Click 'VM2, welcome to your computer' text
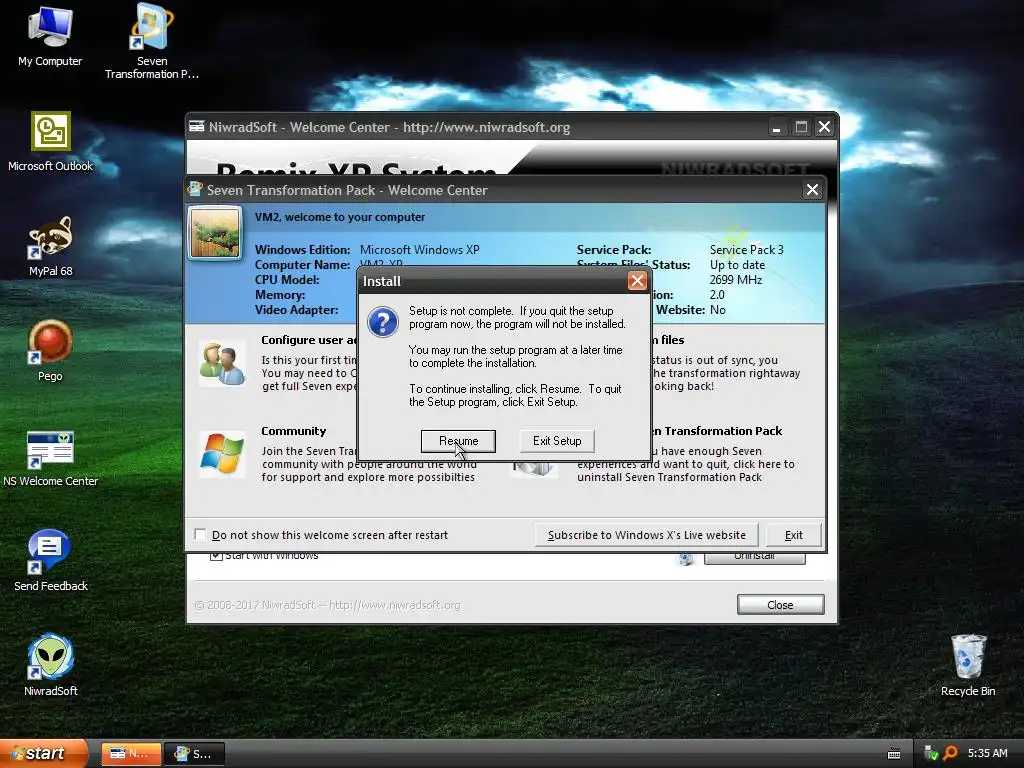Image resolution: width=1024 pixels, height=768 pixels. (x=340, y=217)
